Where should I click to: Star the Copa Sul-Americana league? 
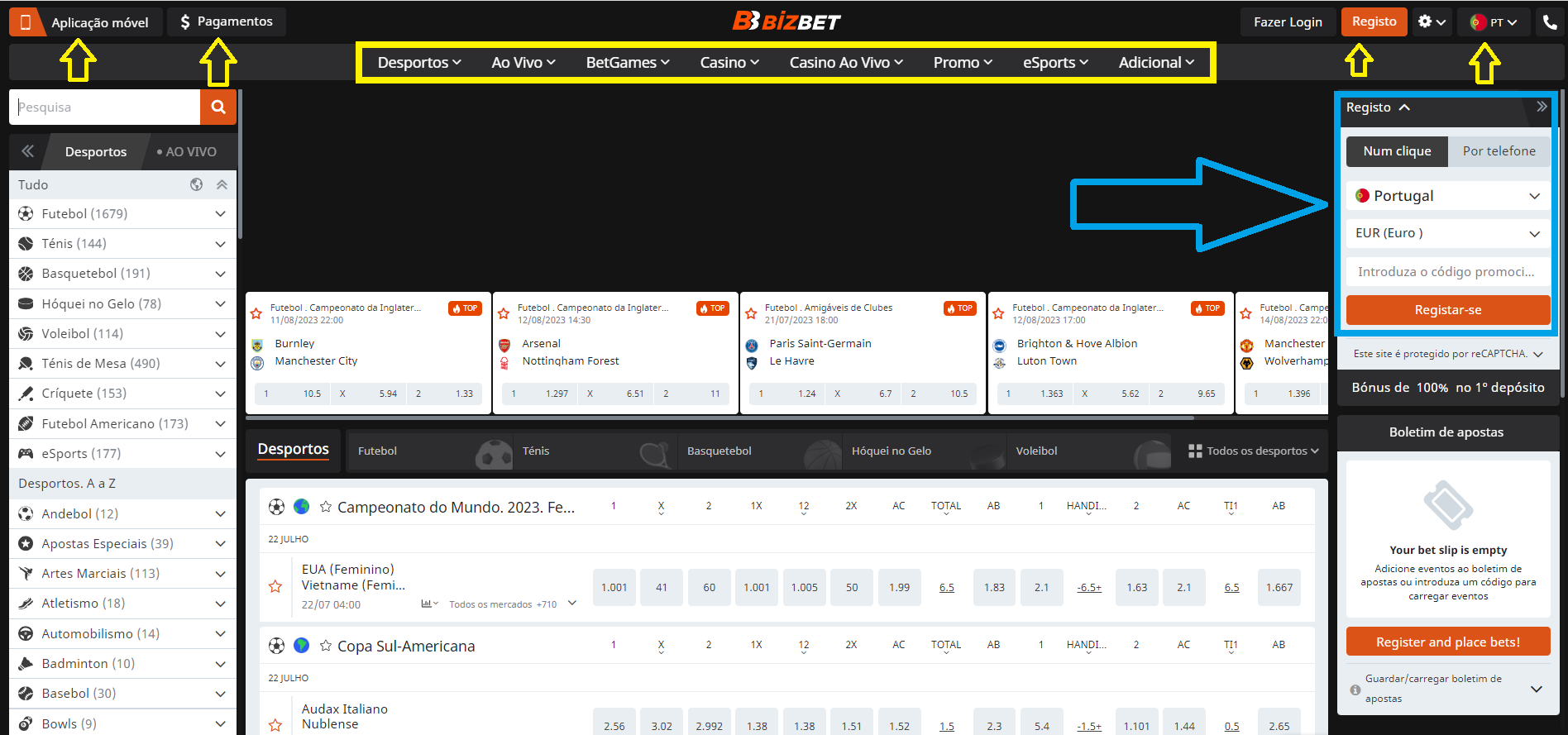pos(326,646)
